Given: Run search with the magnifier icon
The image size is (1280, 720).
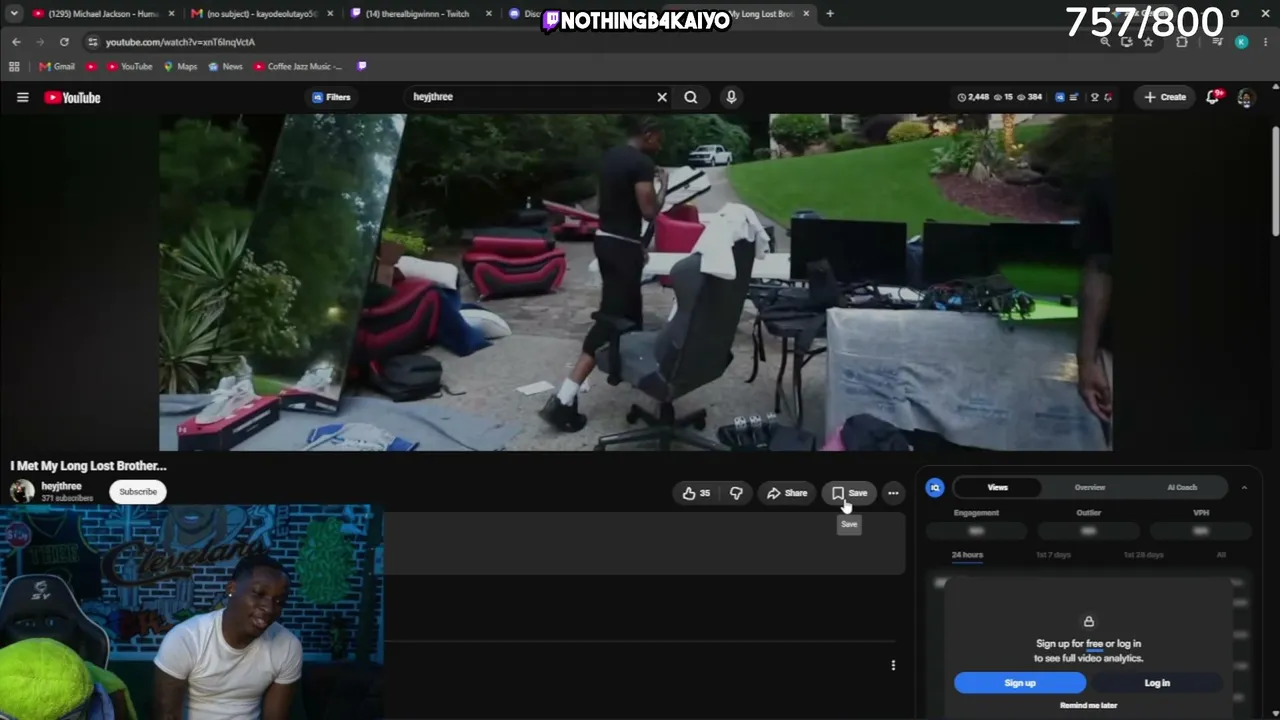Looking at the screenshot, I should [691, 97].
